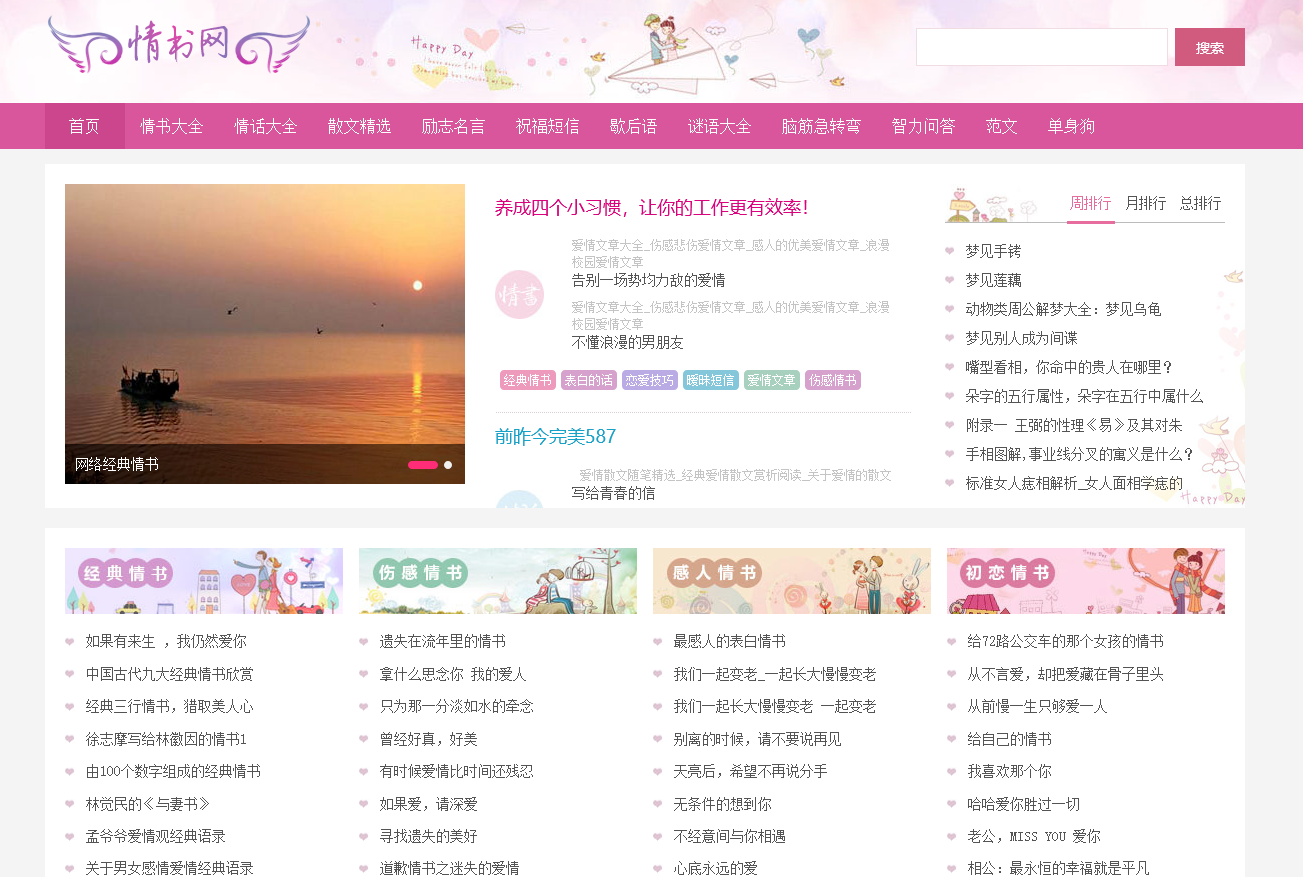Open 写给青春的信 article
This screenshot has height=877, width=1303.
613,493
